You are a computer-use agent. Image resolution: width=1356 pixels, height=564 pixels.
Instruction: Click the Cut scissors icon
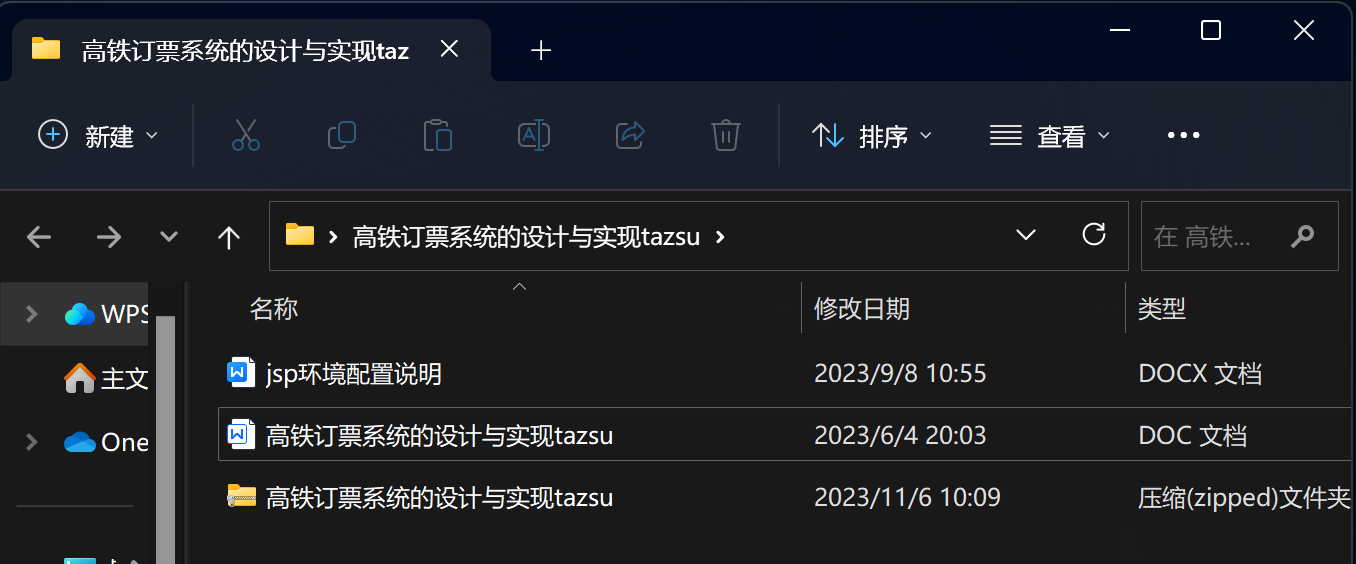pyautogui.click(x=245, y=135)
